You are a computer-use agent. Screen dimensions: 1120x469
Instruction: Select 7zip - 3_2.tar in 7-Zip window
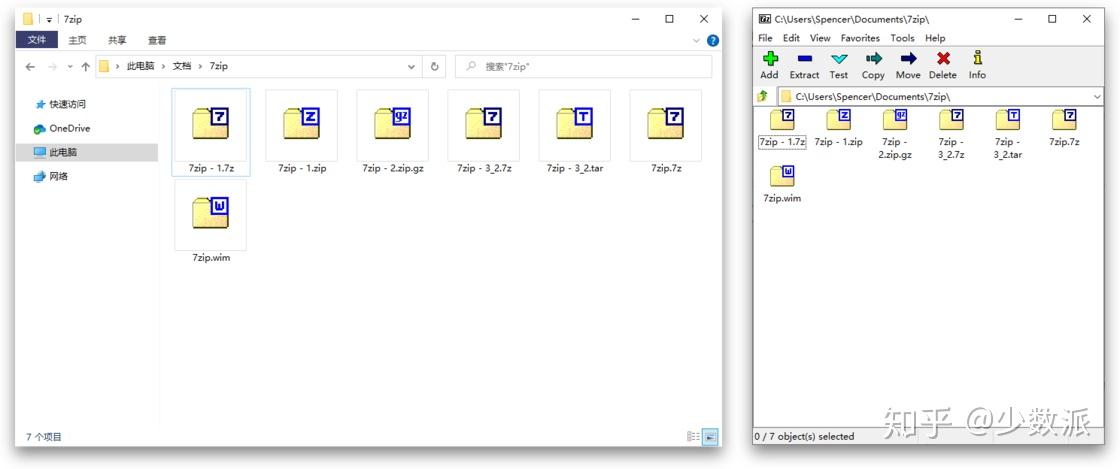pyautogui.click(x=1008, y=134)
